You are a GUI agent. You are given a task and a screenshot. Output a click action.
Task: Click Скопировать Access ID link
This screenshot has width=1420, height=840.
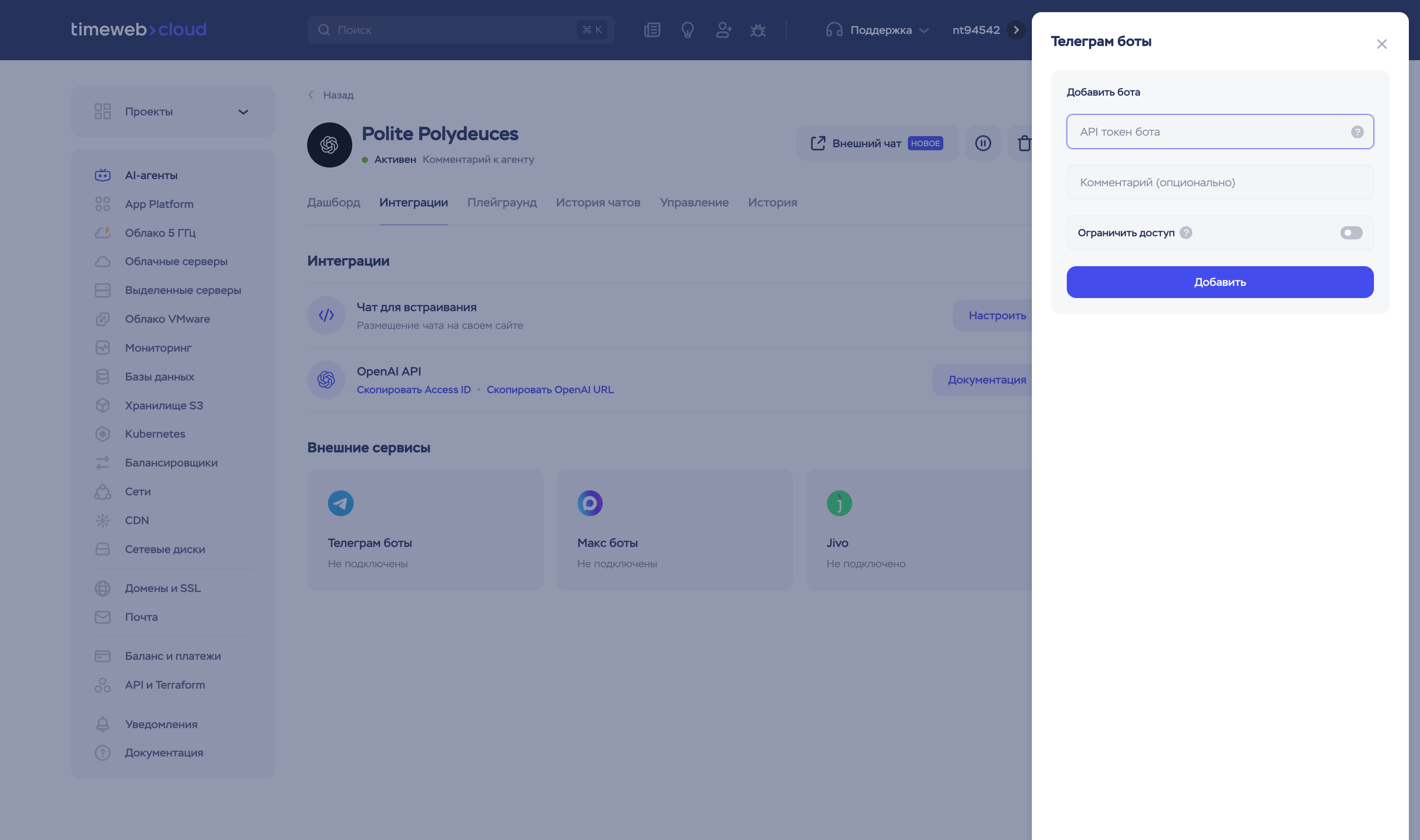coord(414,390)
